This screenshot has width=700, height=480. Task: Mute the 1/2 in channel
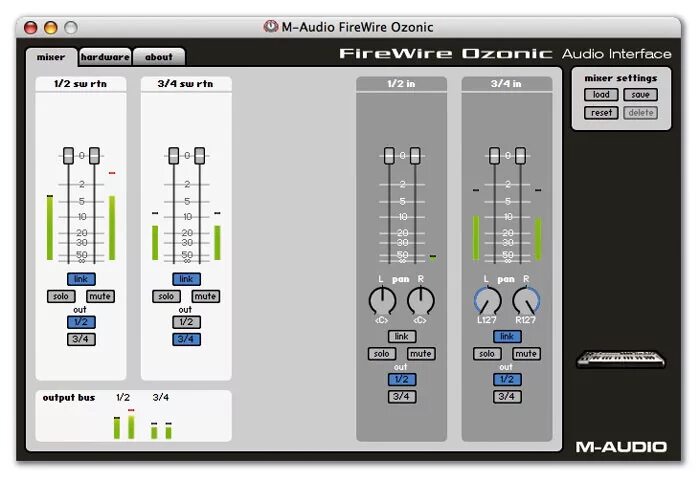(421, 354)
